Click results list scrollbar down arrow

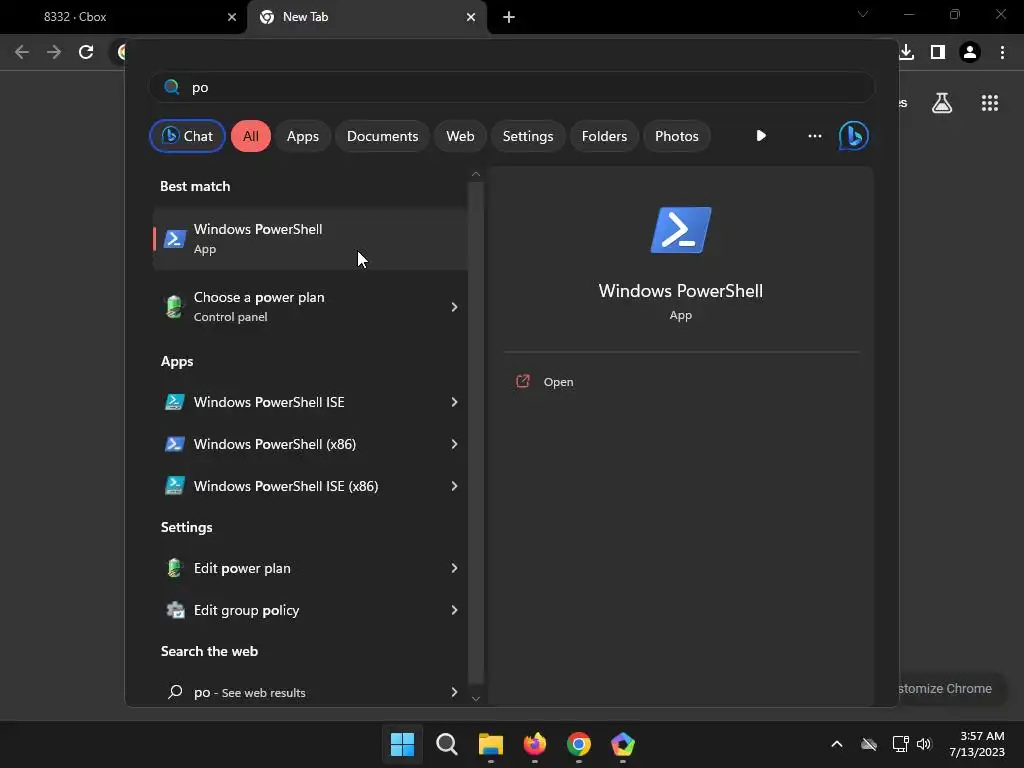(x=475, y=698)
